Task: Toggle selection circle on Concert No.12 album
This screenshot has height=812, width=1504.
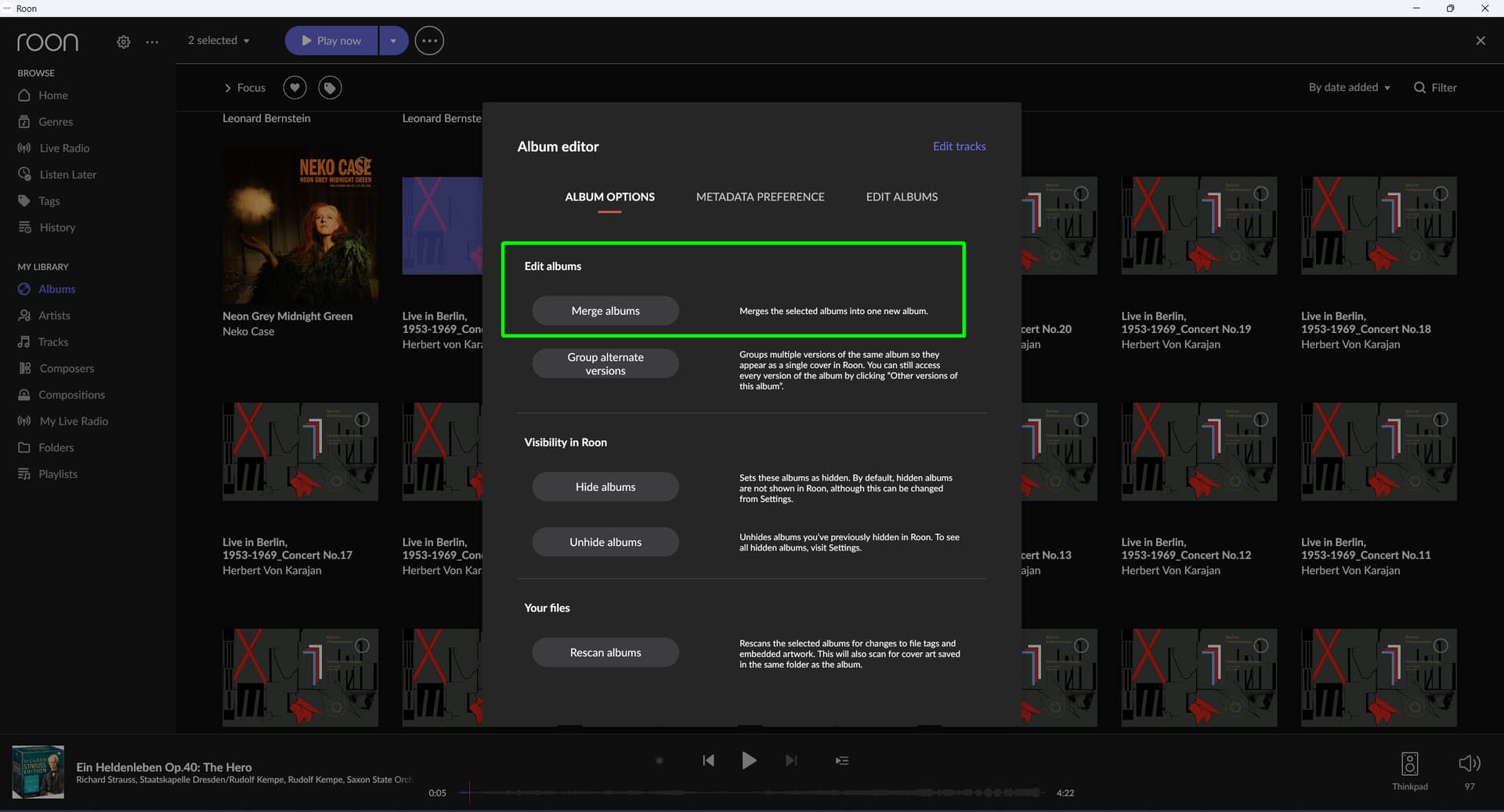Action: [1261, 420]
